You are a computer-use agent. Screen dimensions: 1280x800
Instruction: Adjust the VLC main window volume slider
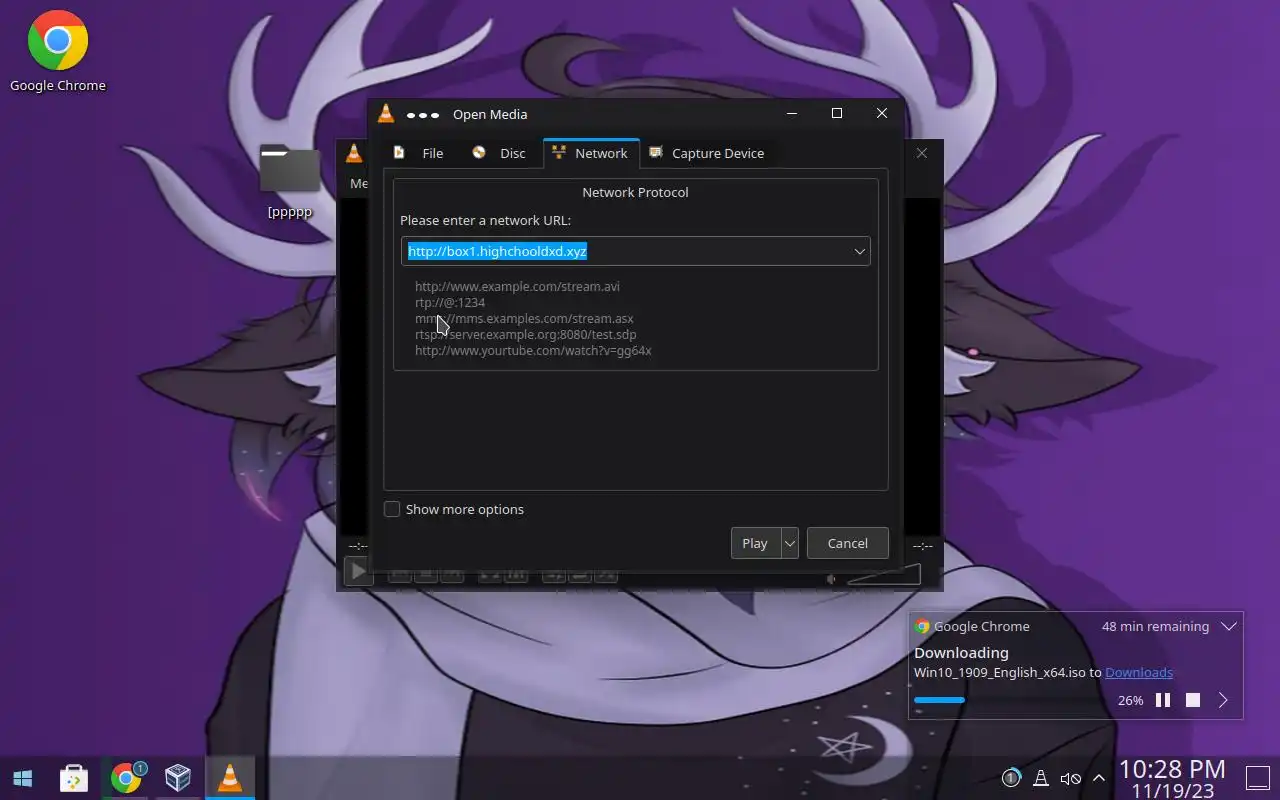883,575
